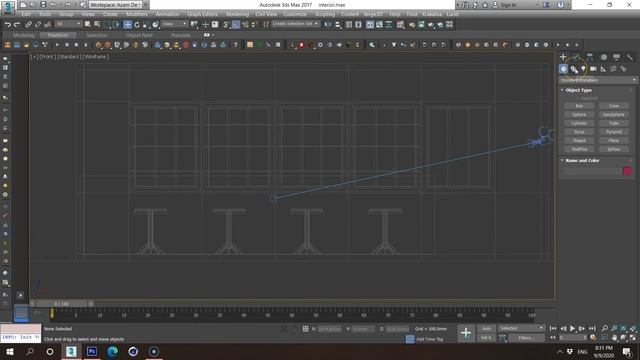Click the time slider handle

[x=61, y=304]
